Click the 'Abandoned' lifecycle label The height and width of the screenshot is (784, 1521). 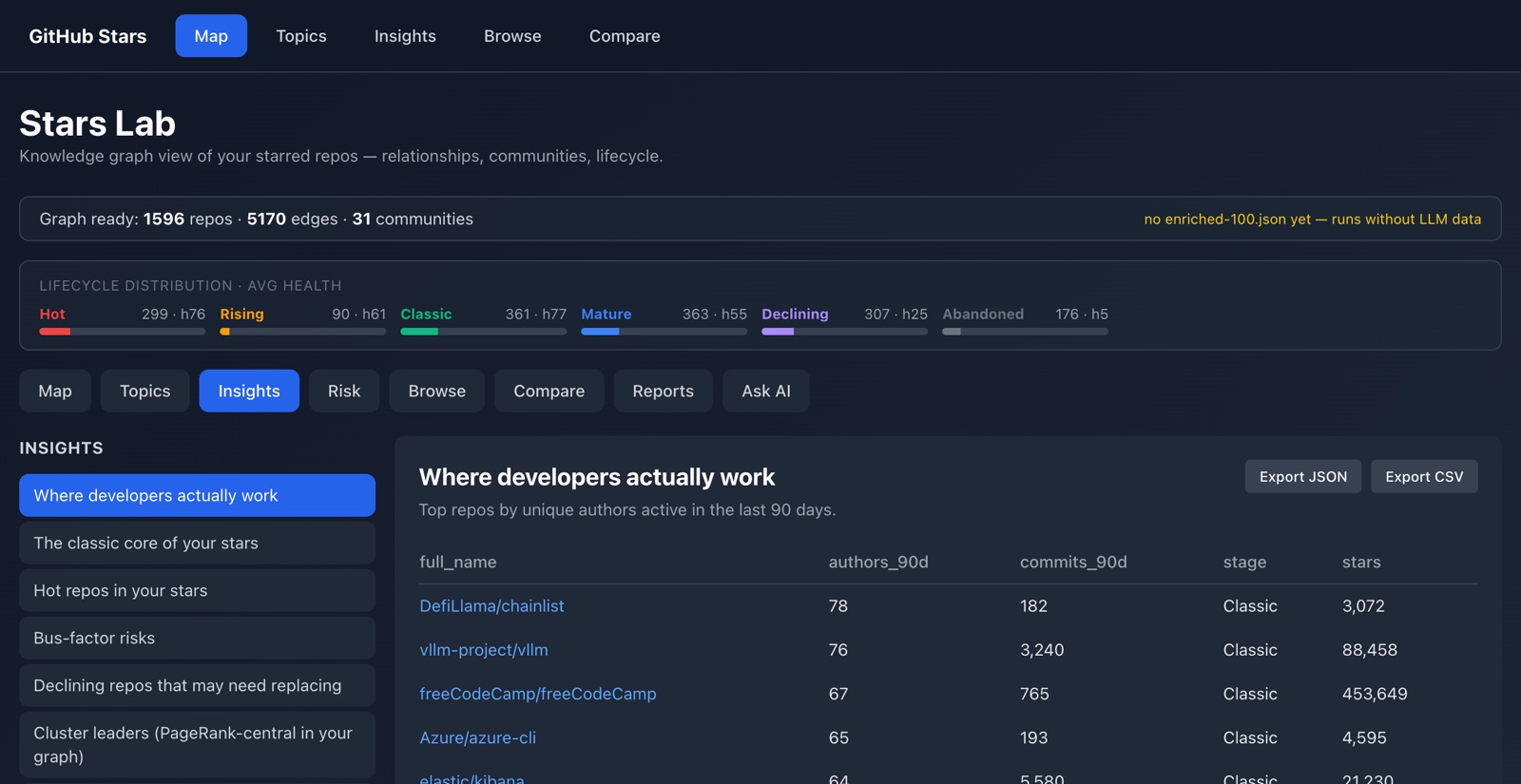click(x=983, y=314)
